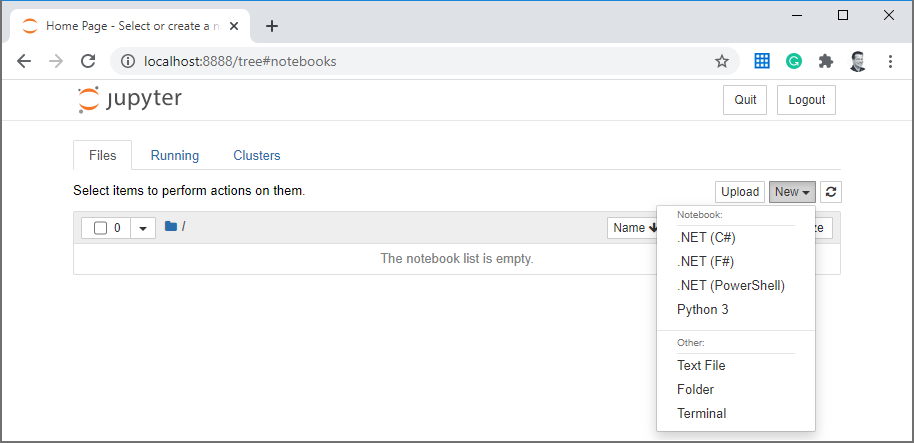
Task: Close the Home Page tab
Action: (x=234, y=26)
